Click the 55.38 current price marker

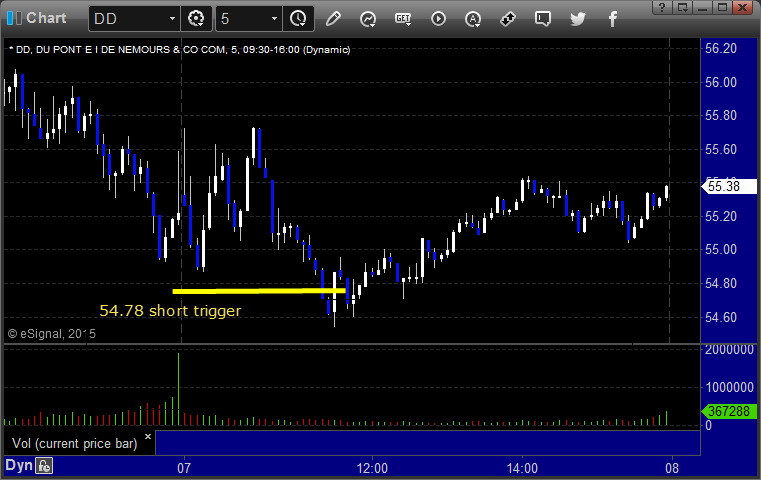[729, 186]
